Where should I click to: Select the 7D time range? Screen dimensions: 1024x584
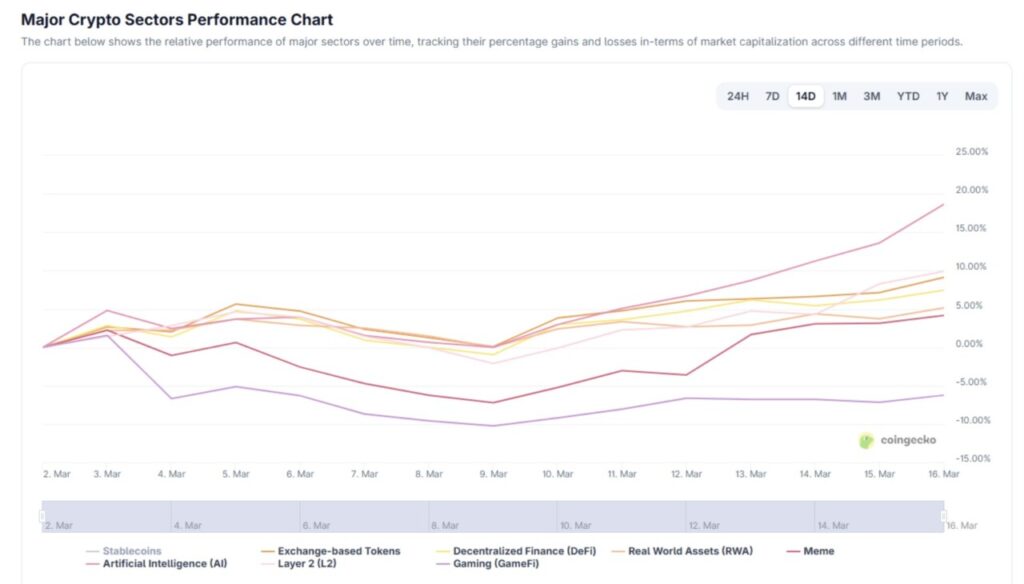(772, 96)
